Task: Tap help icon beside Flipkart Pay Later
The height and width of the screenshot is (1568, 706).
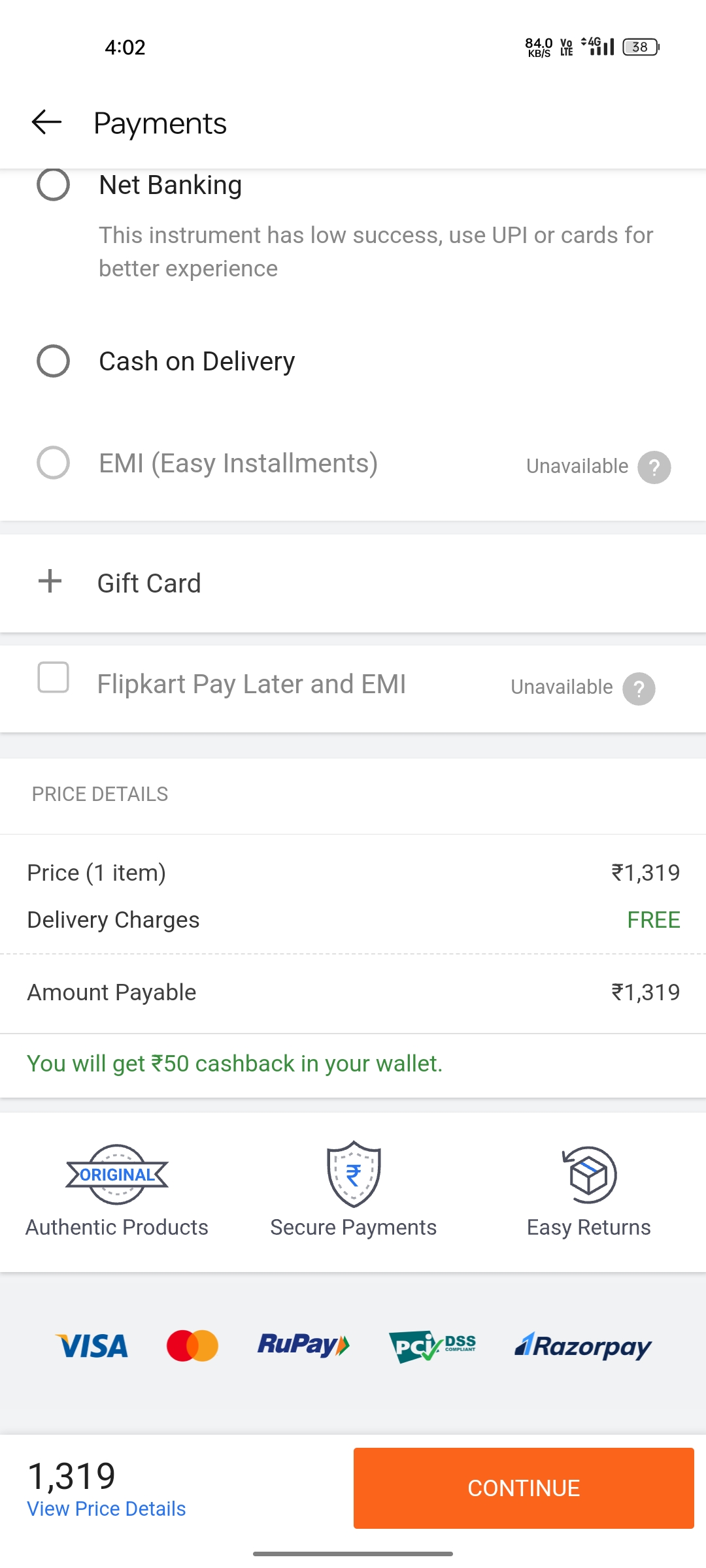Action: click(639, 689)
